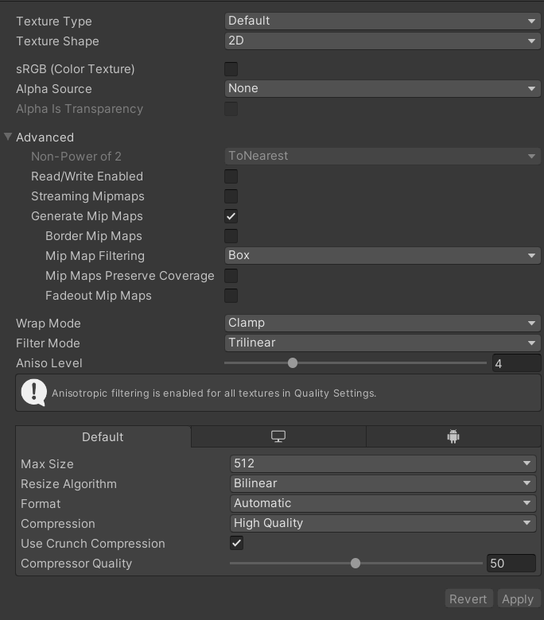
Task: Click the Aniso Level slider handle
Action: point(293,363)
